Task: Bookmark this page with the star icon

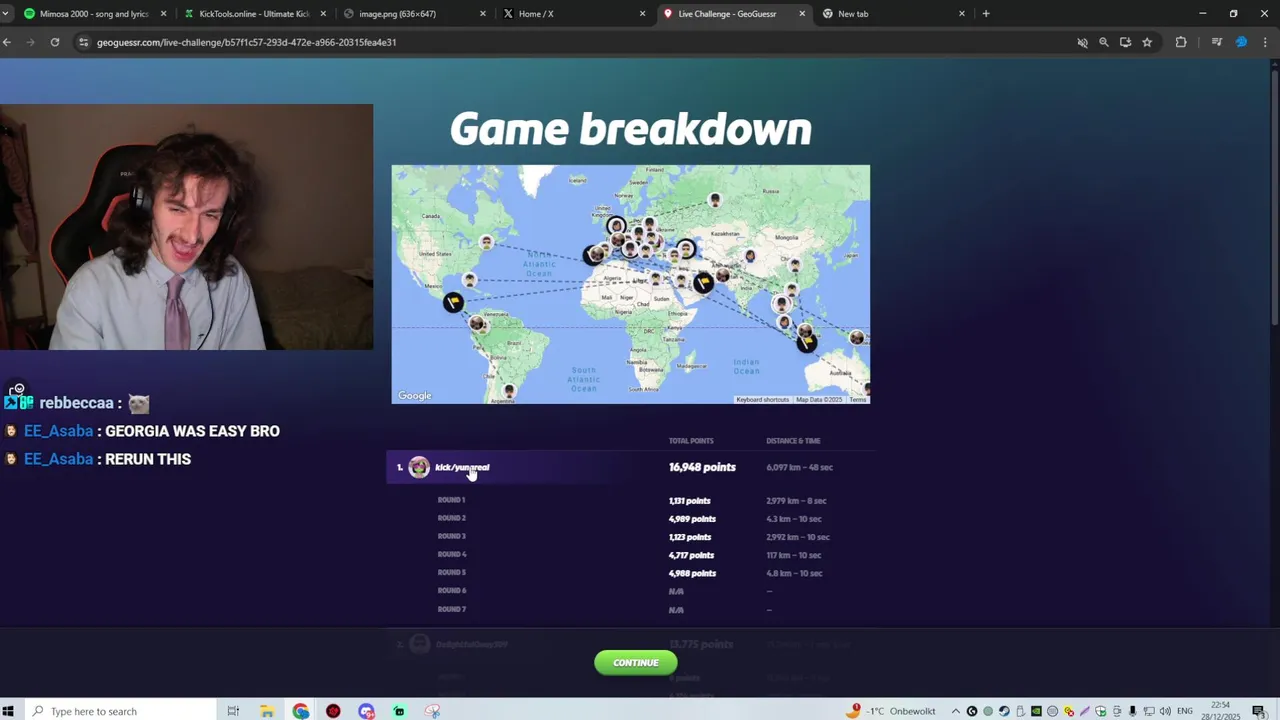Action: [x=1147, y=42]
